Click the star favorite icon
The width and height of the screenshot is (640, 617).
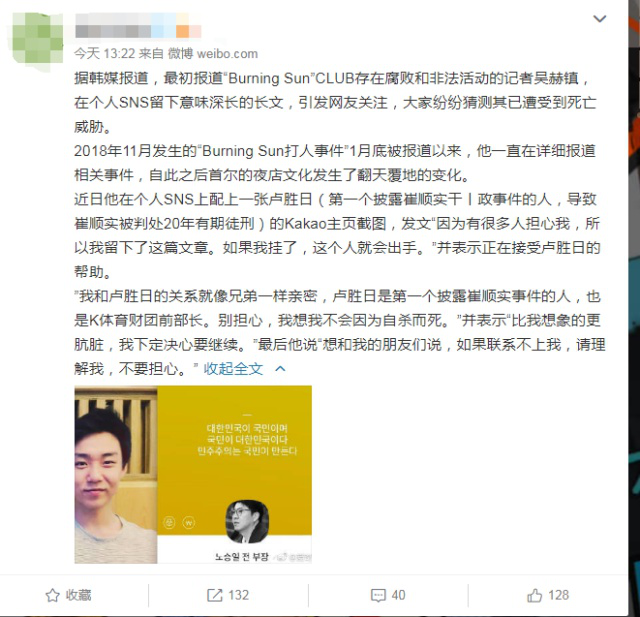(52, 595)
